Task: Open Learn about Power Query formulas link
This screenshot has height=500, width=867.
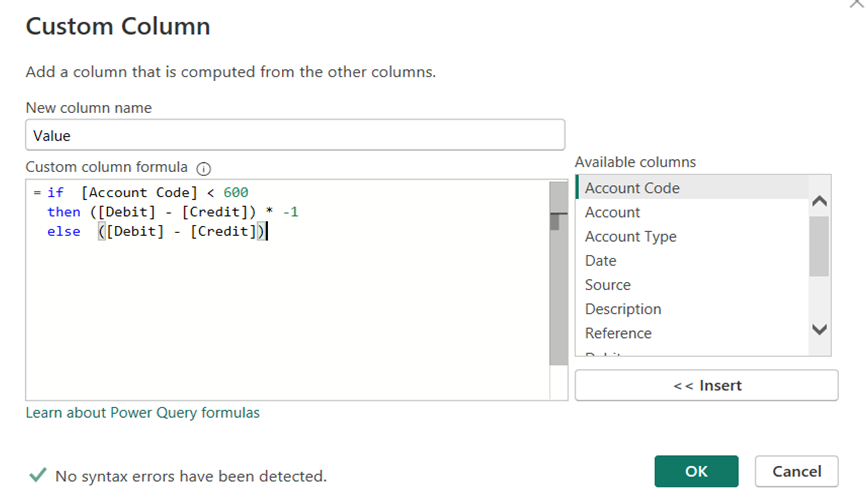Action: [x=142, y=412]
